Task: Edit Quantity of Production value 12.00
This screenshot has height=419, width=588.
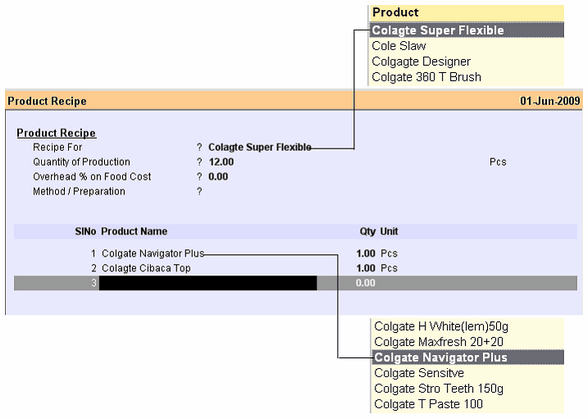Action: tap(221, 162)
